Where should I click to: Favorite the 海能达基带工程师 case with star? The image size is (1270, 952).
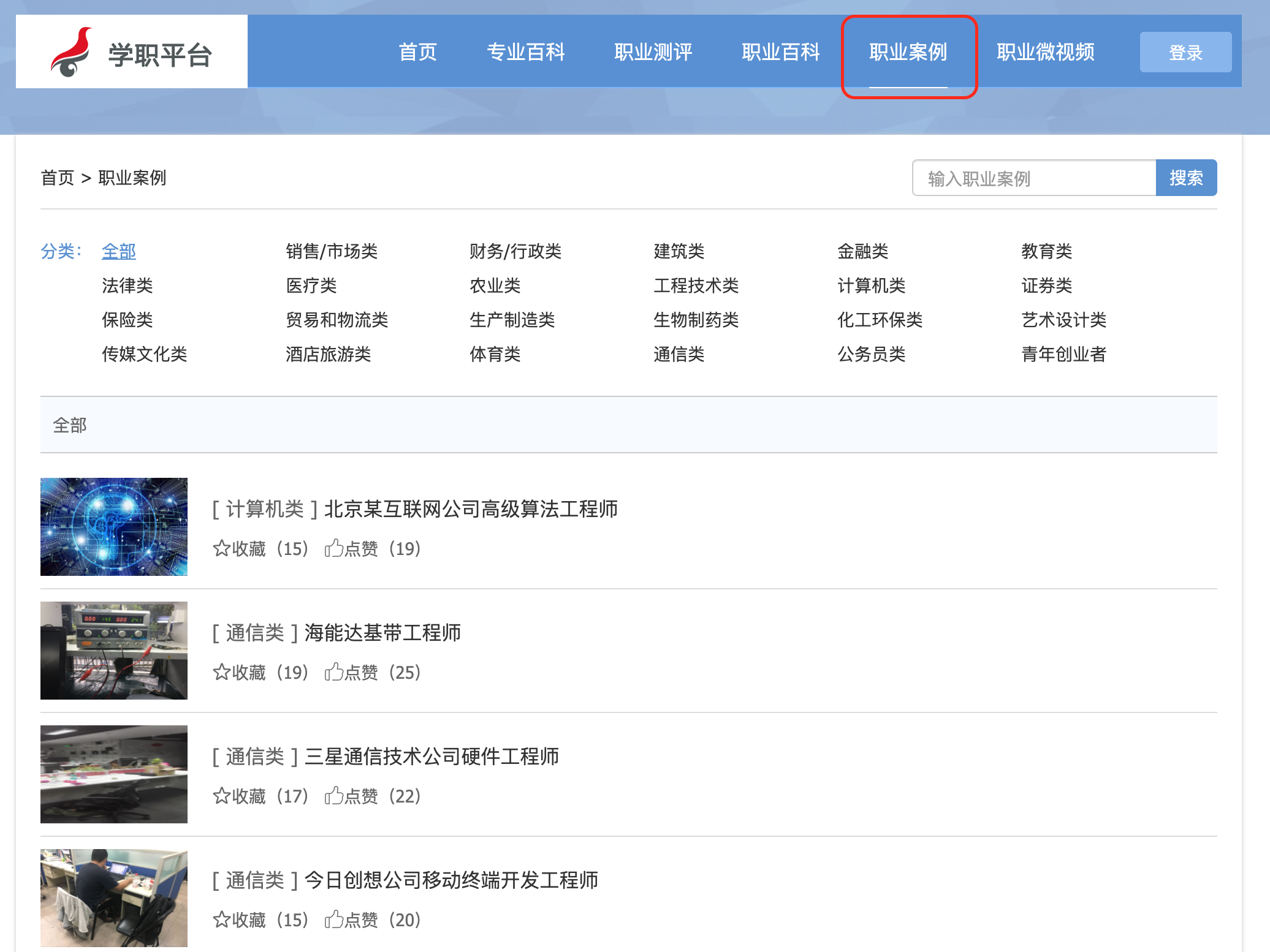[x=221, y=672]
